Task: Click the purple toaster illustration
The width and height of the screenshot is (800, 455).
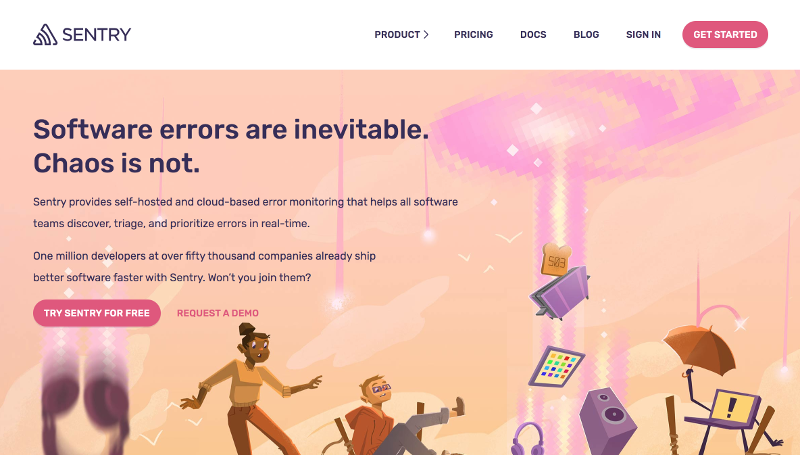Action: [x=560, y=293]
